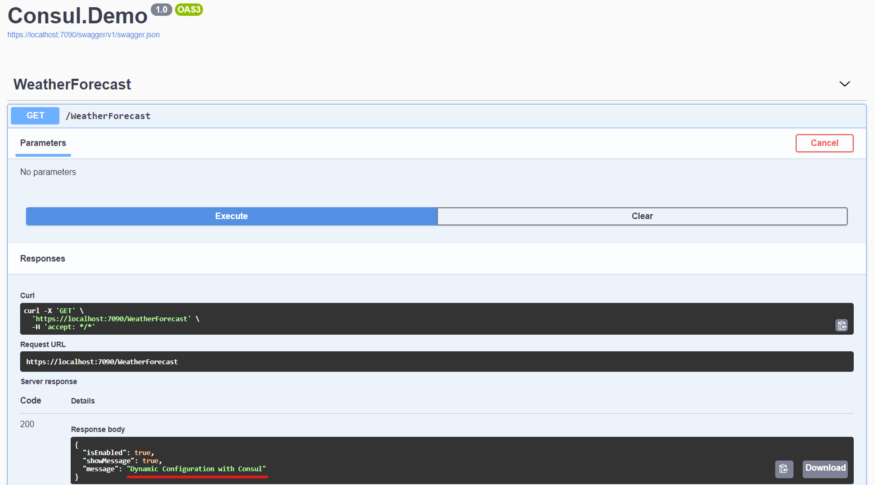Click the OAS3 badge

189,9
